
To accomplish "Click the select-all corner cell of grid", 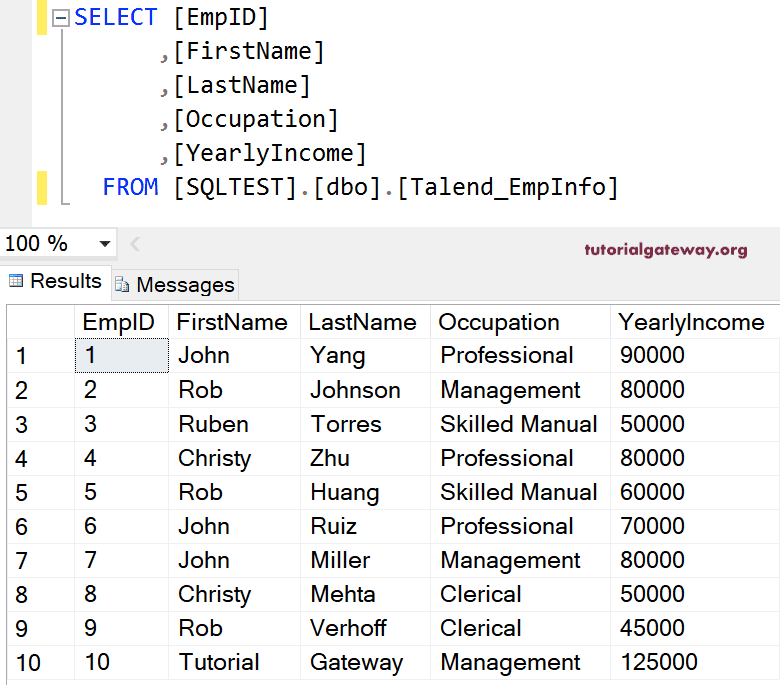I will pos(40,322).
